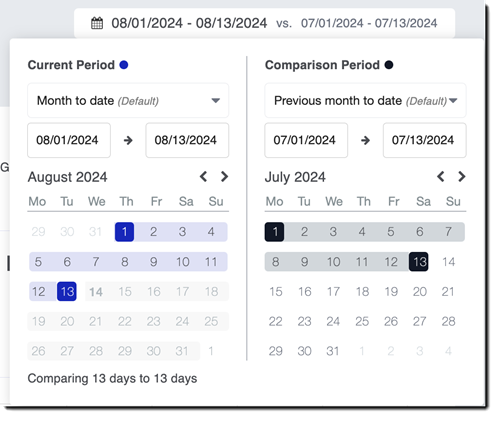Select July 10 in comparison calendar
Image resolution: width=500 pixels, height=421 pixels.
(333, 262)
